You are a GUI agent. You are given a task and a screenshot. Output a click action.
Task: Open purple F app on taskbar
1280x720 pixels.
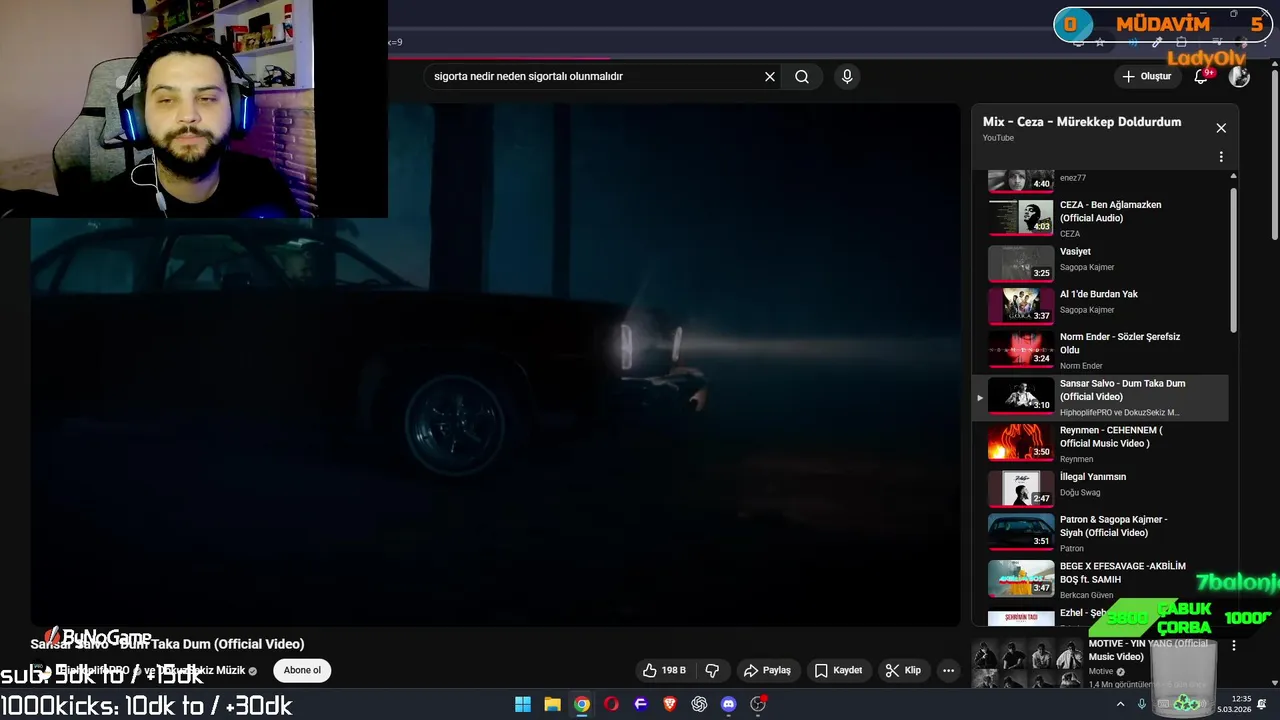click(641, 704)
